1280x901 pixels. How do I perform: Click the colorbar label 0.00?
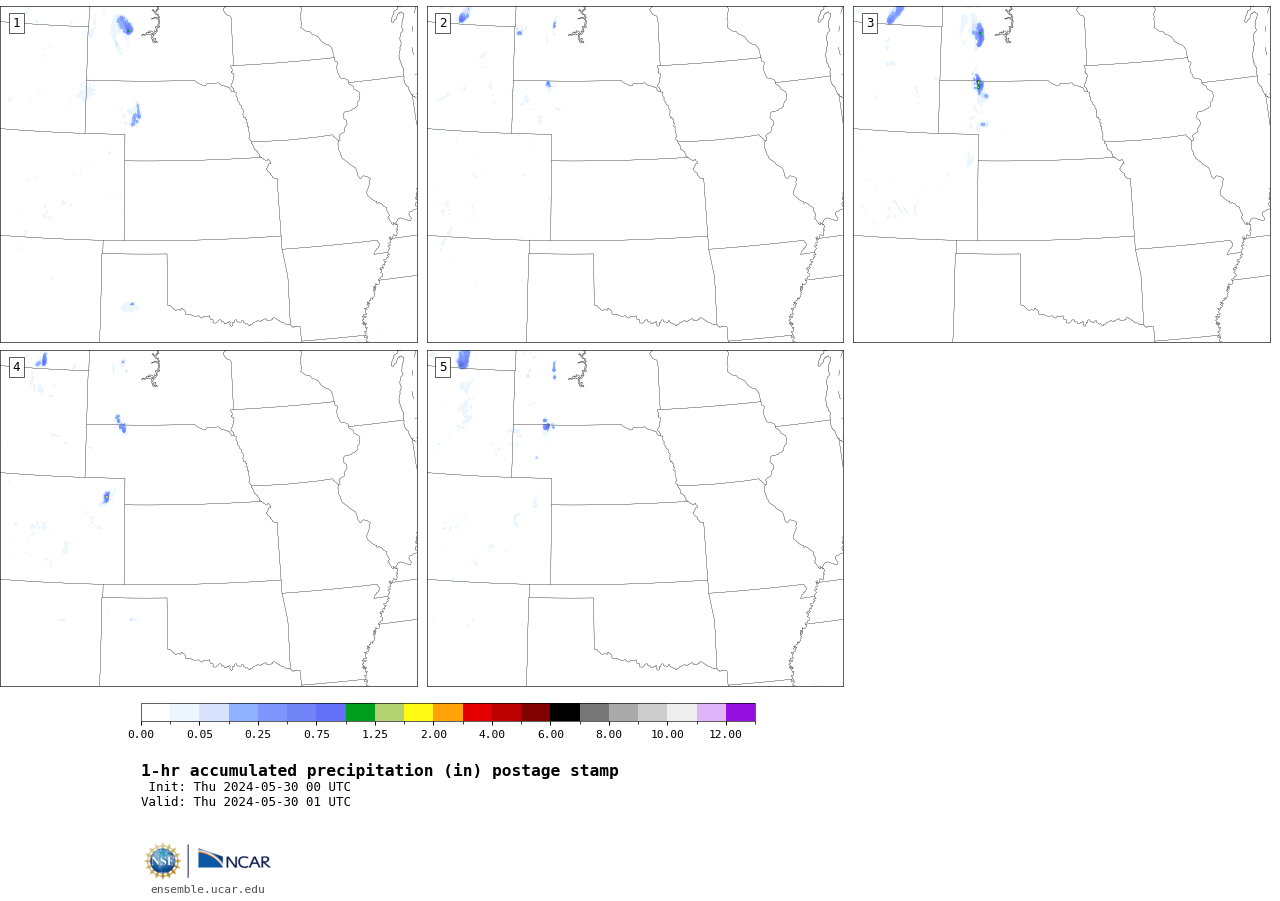(x=141, y=735)
